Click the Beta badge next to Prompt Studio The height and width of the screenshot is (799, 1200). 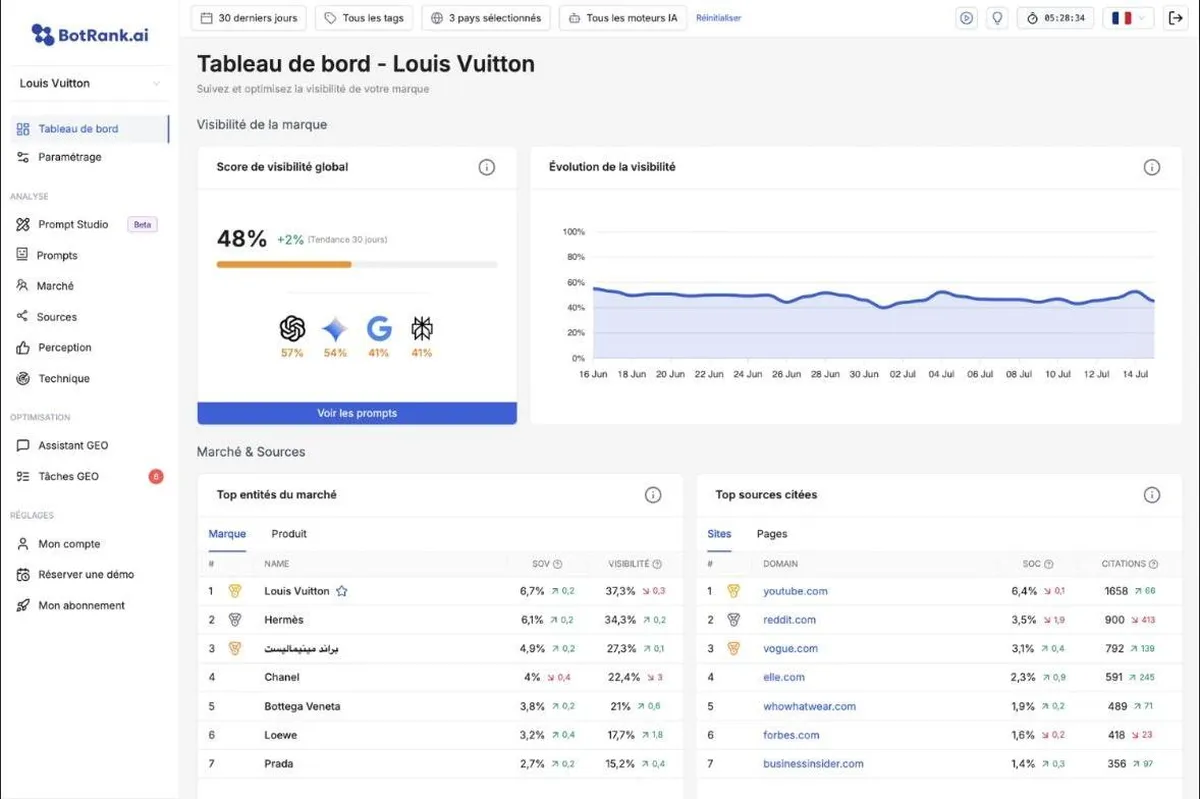[142, 224]
